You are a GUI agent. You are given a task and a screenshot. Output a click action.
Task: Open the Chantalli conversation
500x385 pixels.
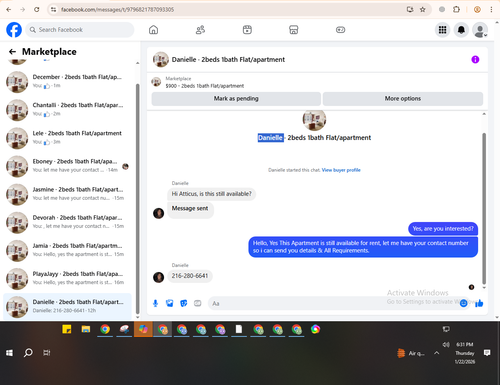tap(67, 110)
